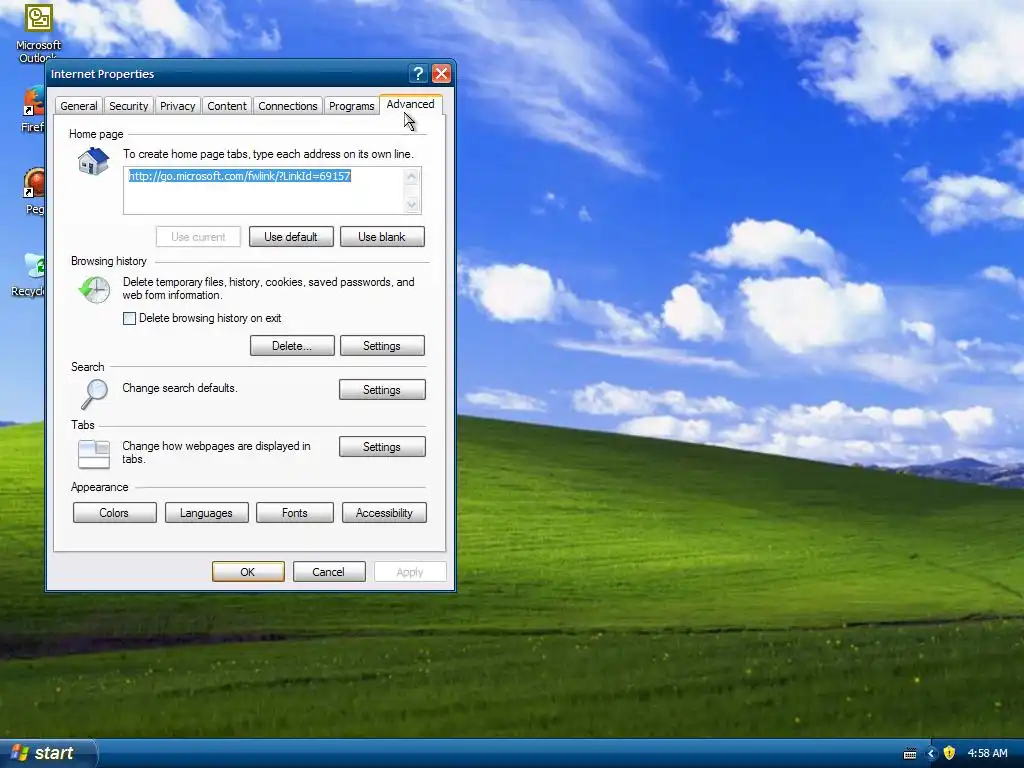Open Browsing history Settings
The width and height of the screenshot is (1024, 768).
pos(382,345)
